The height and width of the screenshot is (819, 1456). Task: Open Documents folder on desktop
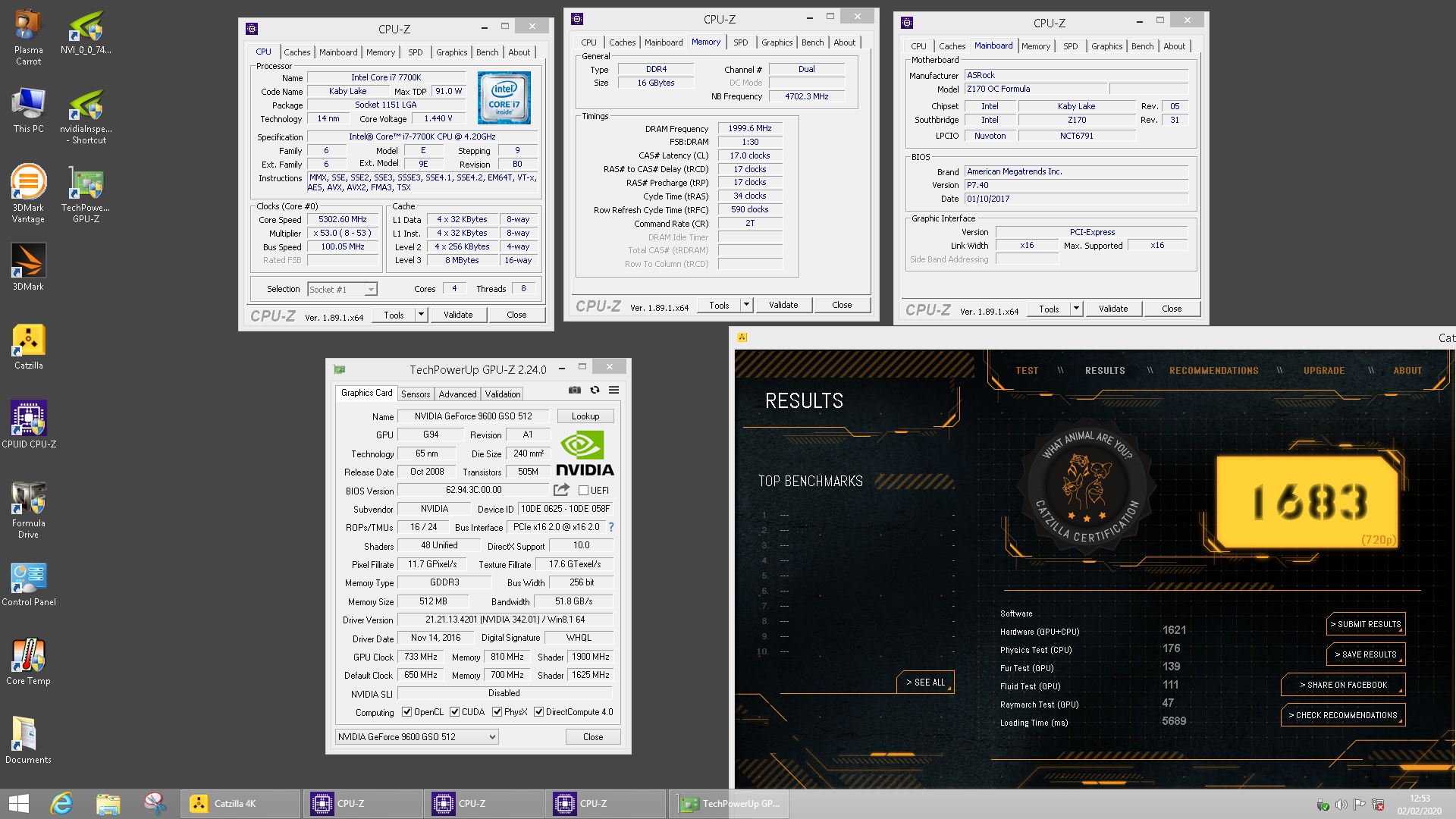coord(28,741)
